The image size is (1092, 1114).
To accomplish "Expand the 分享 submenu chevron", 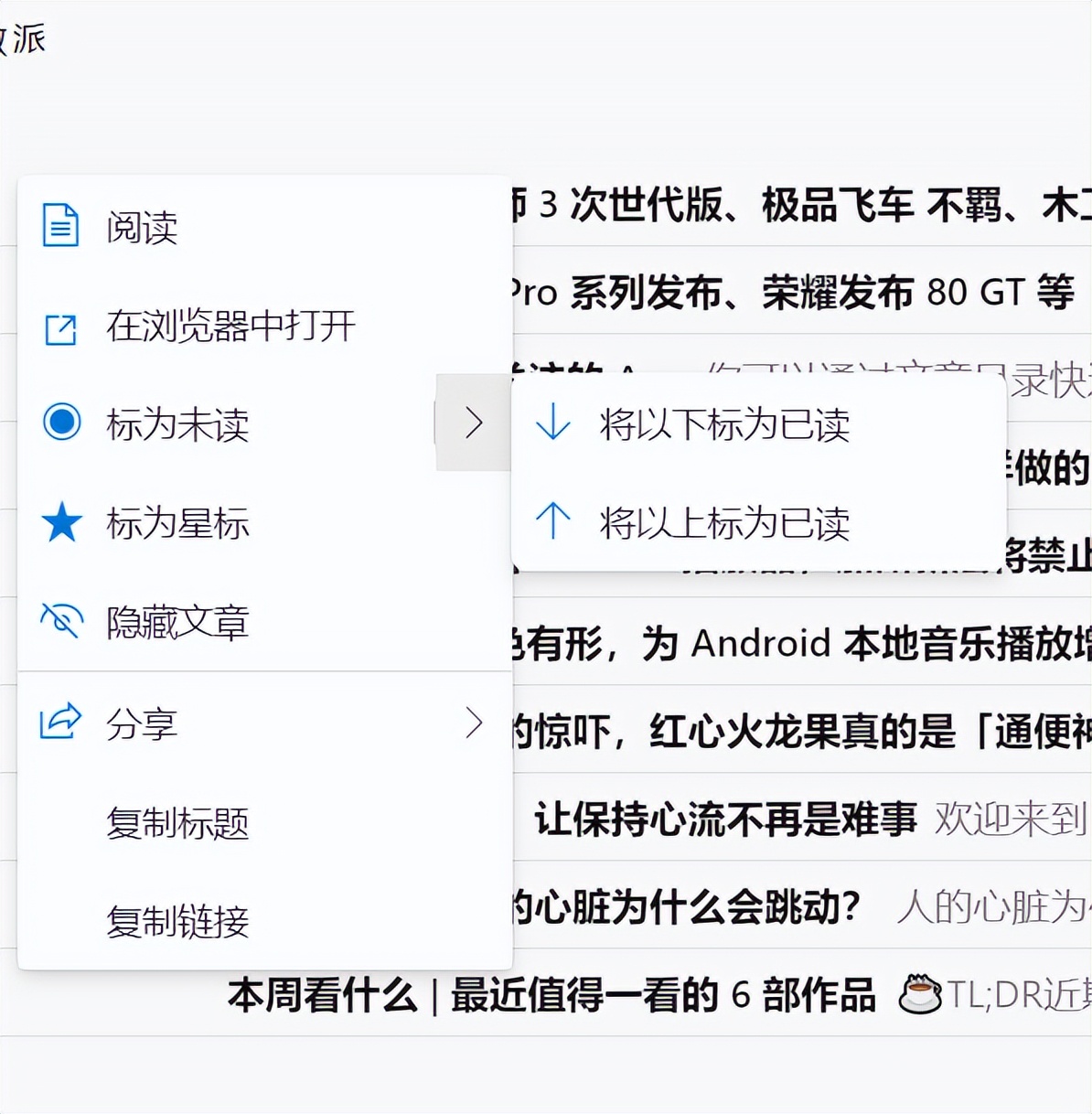I will 474,723.
